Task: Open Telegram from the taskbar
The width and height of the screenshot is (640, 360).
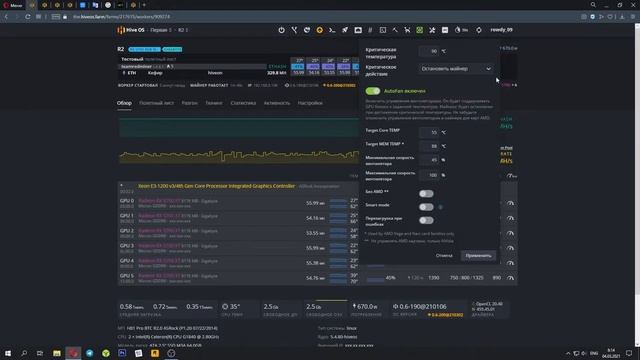Action: 89,353
